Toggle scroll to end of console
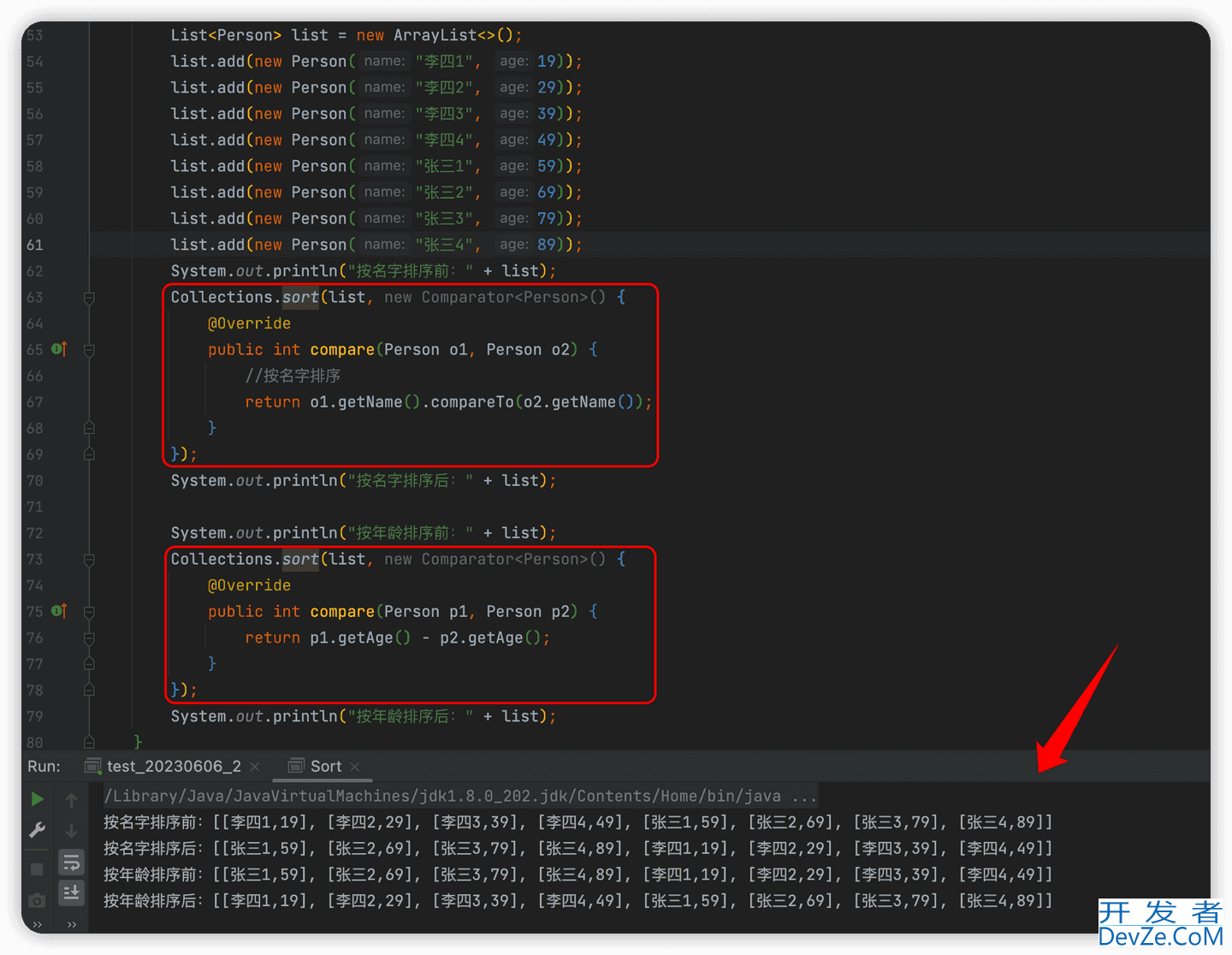The image size is (1232, 955). (x=71, y=893)
